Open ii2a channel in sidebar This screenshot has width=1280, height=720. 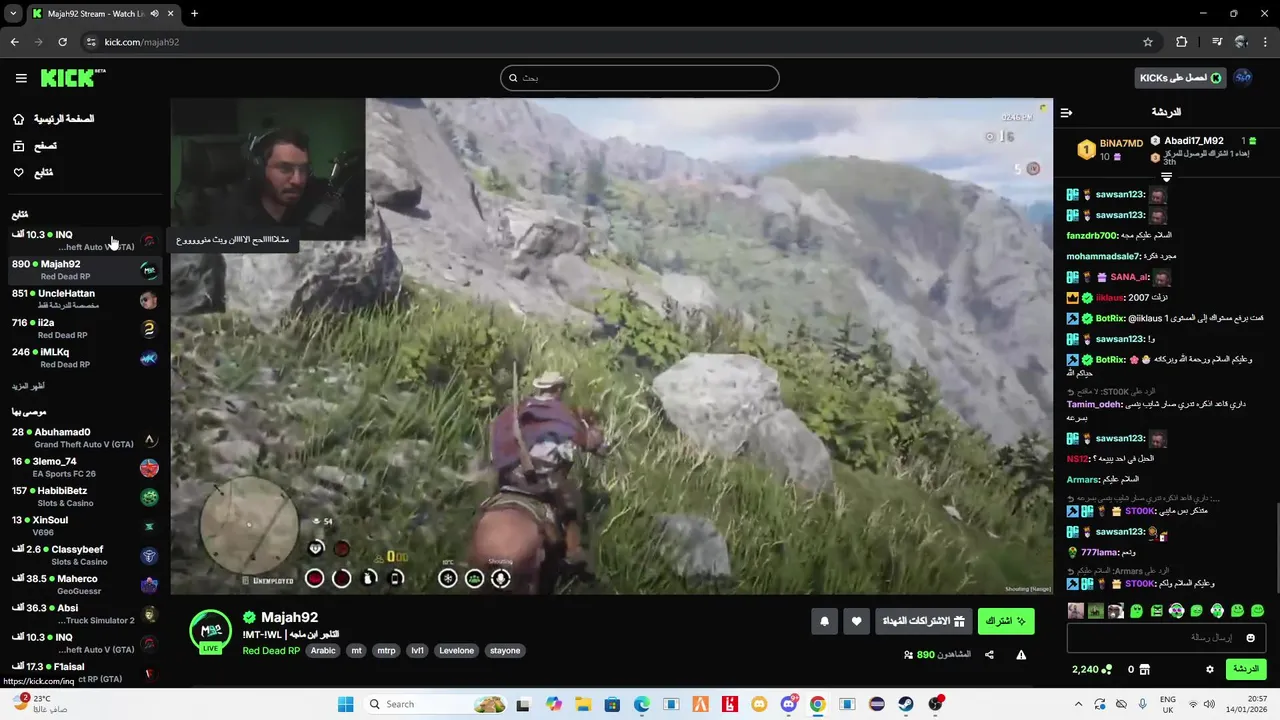point(84,329)
